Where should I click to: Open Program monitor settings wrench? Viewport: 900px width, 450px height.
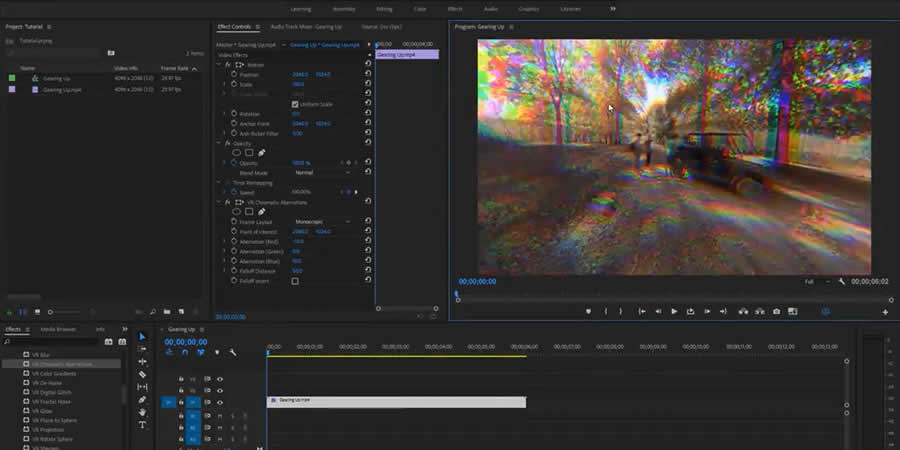(x=842, y=282)
